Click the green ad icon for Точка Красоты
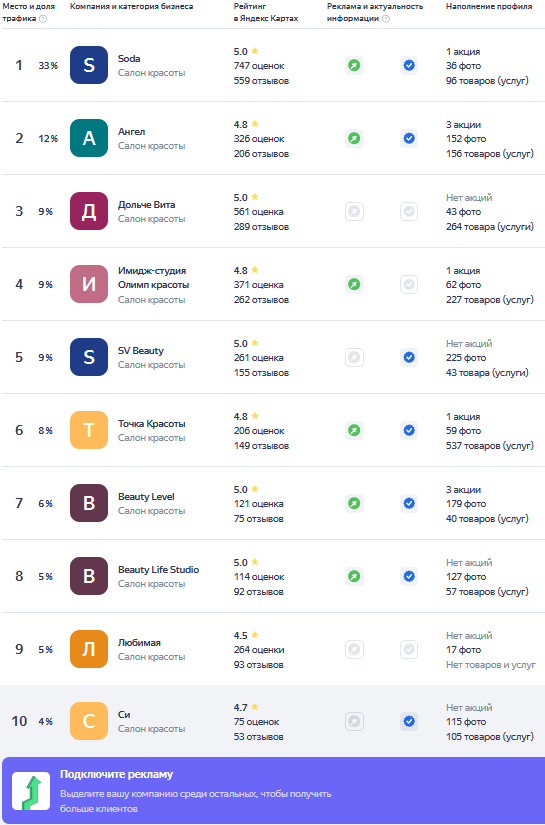The height and width of the screenshot is (825, 545). [x=355, y=430]
